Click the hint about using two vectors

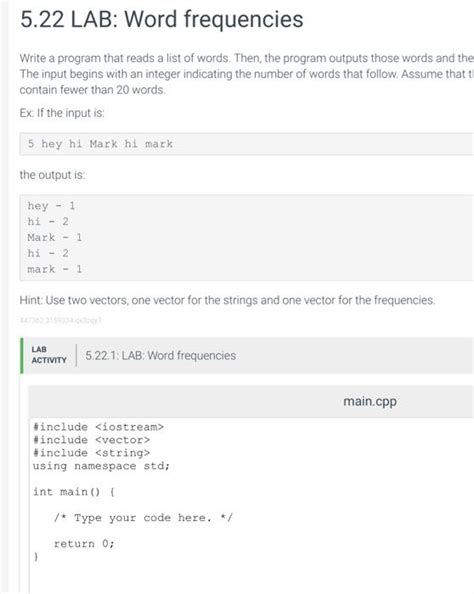[227, 300]
